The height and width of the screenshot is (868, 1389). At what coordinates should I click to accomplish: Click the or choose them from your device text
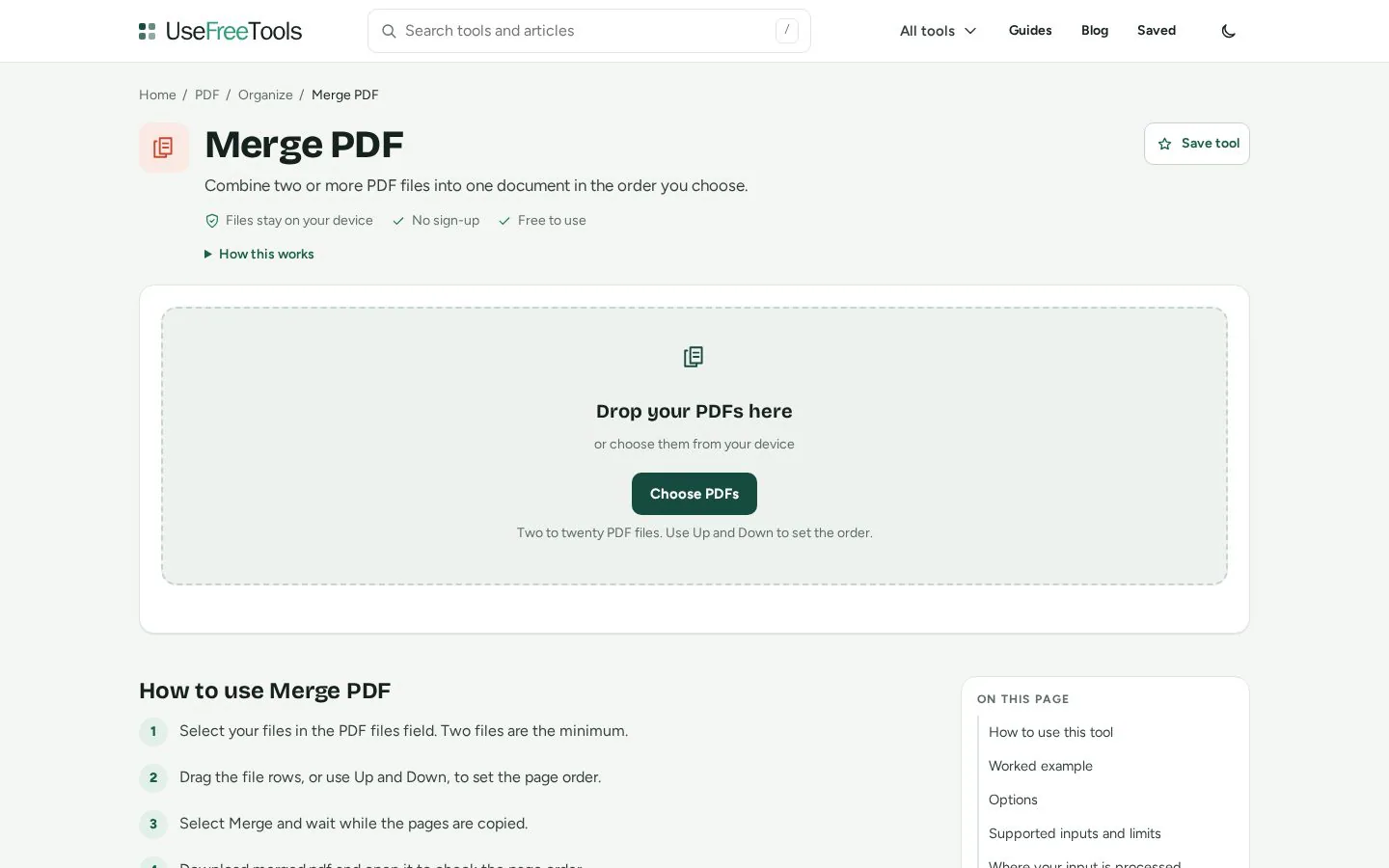[694, 445]
